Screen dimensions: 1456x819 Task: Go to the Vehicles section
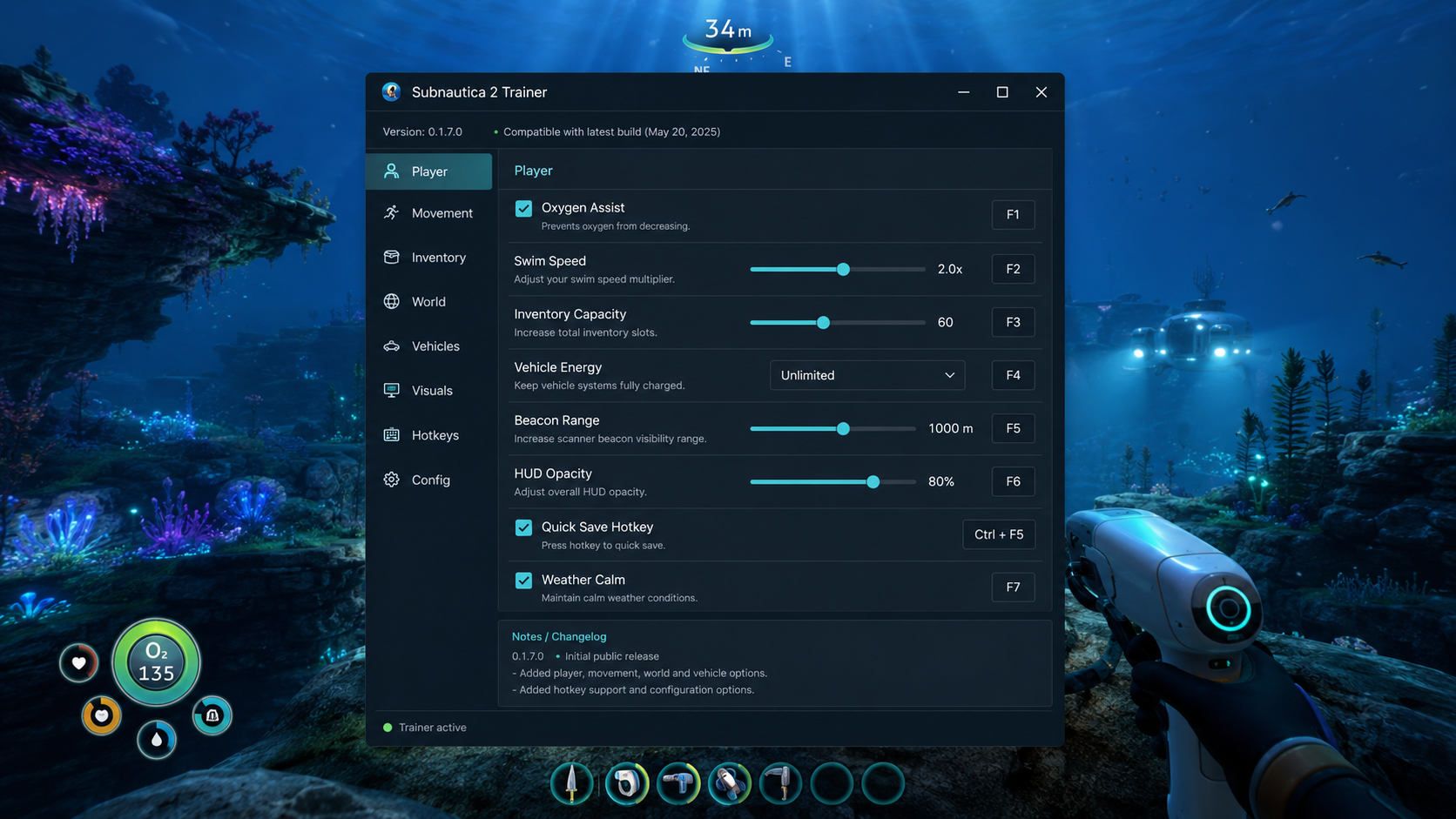tap(428, 346)
